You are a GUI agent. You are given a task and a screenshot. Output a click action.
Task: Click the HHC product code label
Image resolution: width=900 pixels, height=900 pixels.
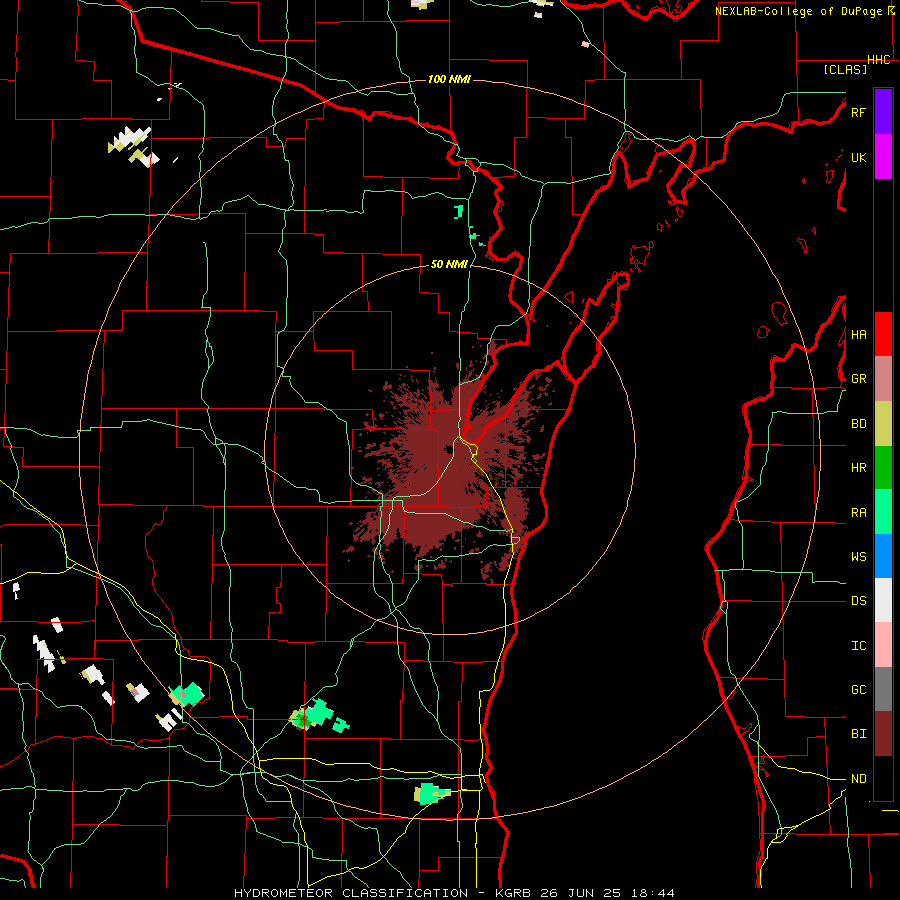coord(878,60)
